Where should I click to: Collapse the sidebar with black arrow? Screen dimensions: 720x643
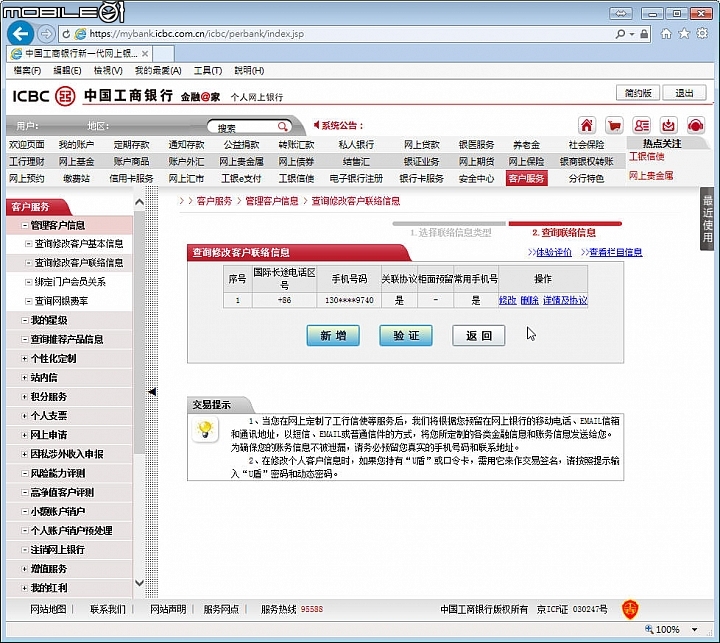[152, 392]
